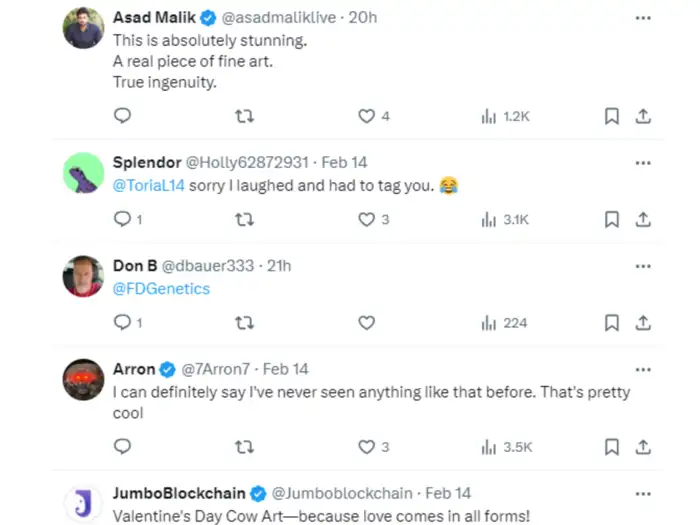Viewport: 700px width, 525px height.
Task: Open more options on Don B's tweet
Action: [x=643, y=266]
